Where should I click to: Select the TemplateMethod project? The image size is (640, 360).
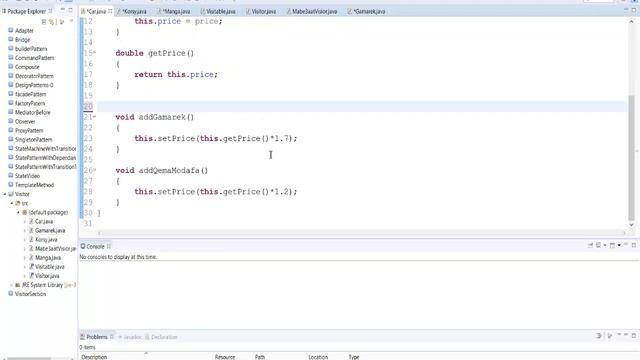coord(34,185)
